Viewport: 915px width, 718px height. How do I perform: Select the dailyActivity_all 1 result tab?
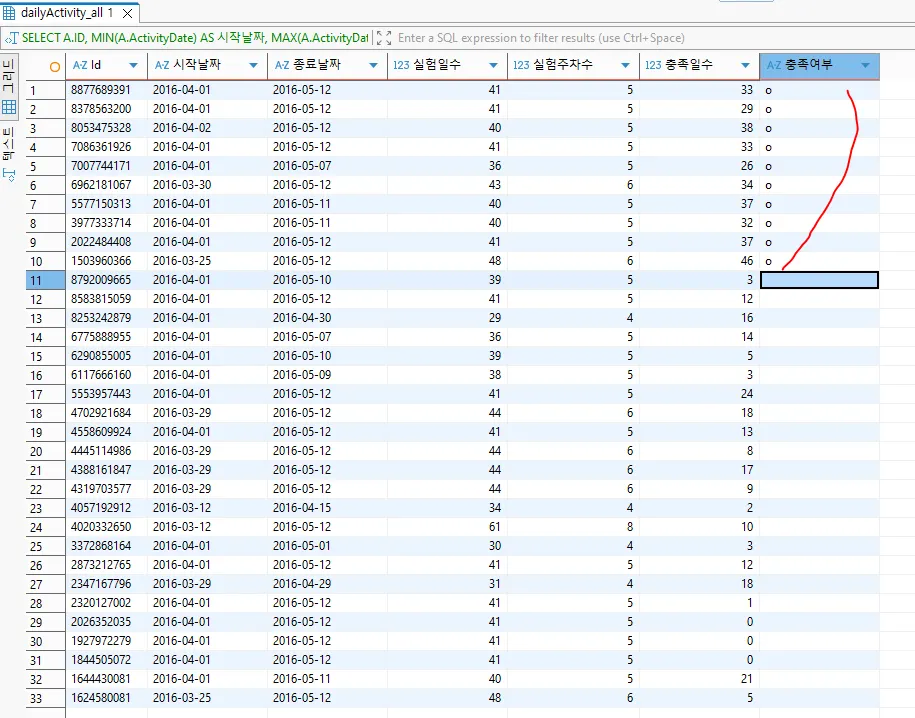click(66, 13)
